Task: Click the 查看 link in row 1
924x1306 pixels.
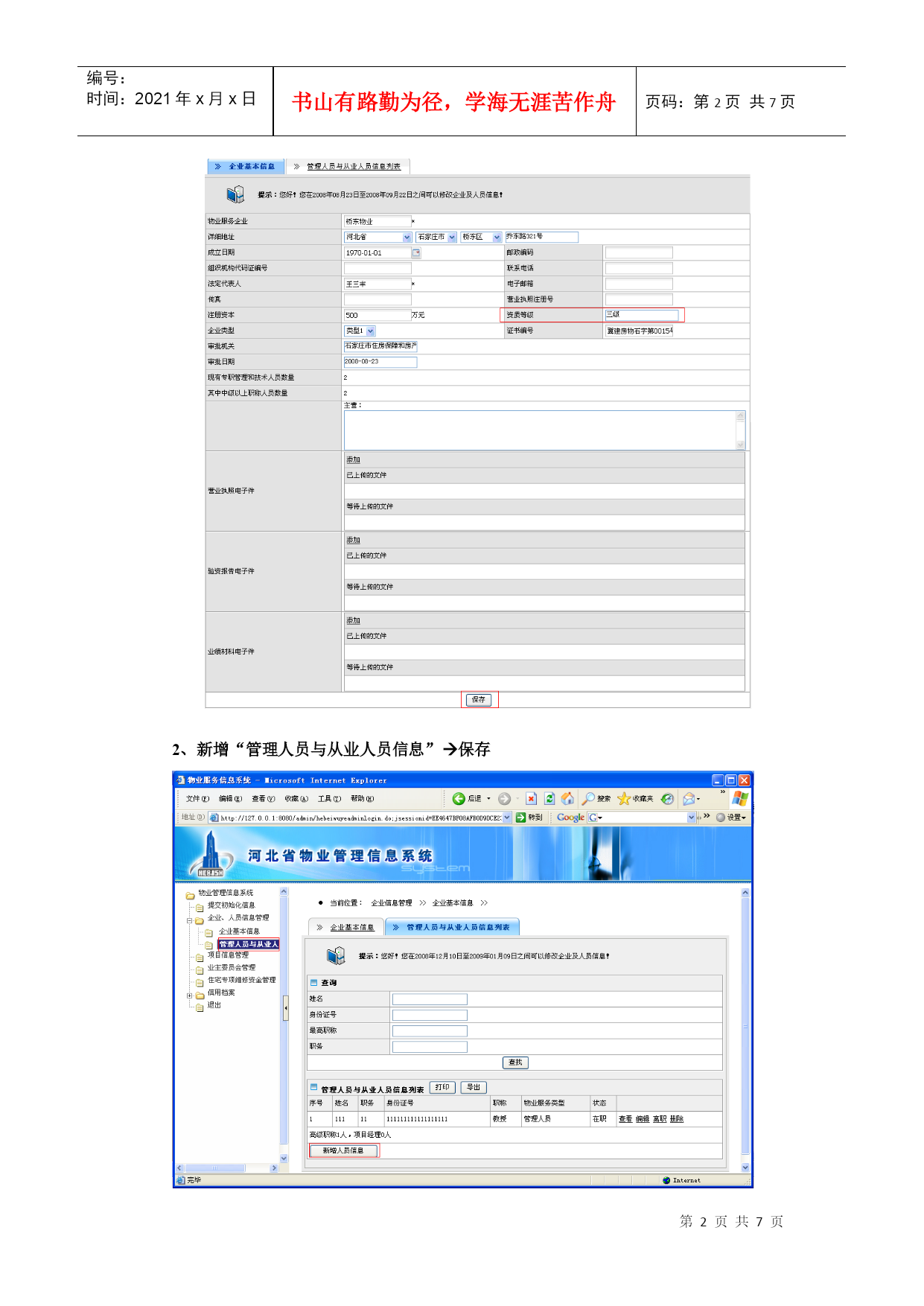Action: (625, 1119)
